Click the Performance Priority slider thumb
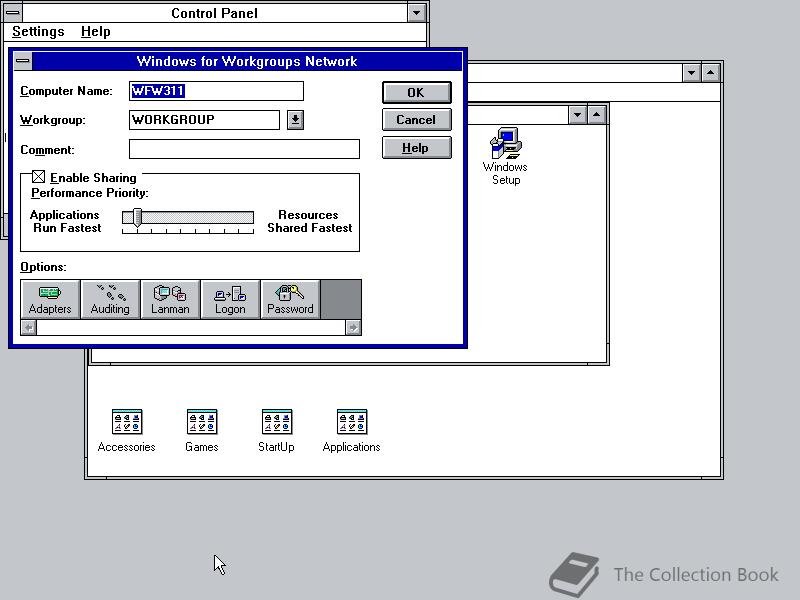 [x=137, y=218]
